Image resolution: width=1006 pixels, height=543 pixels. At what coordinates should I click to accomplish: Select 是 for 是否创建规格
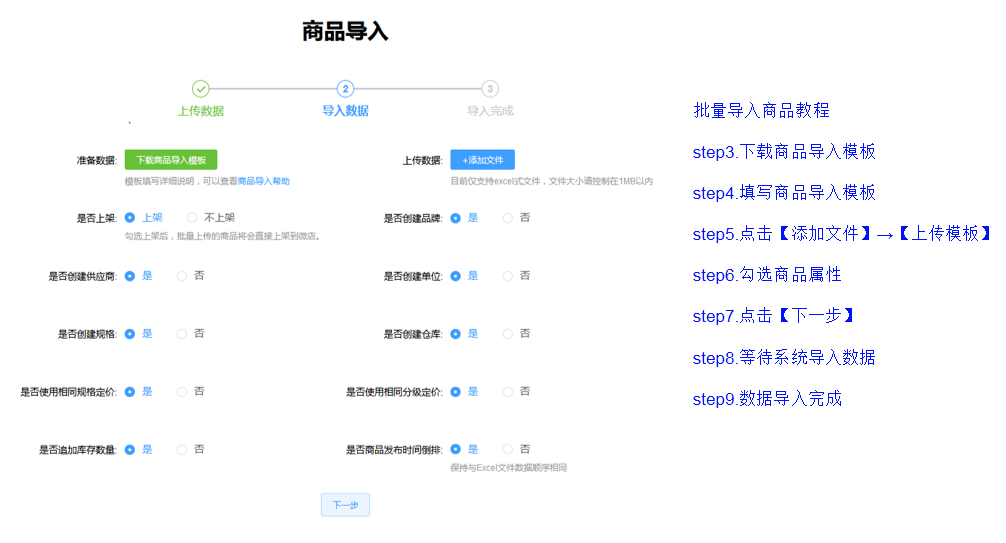coord(130,334)
